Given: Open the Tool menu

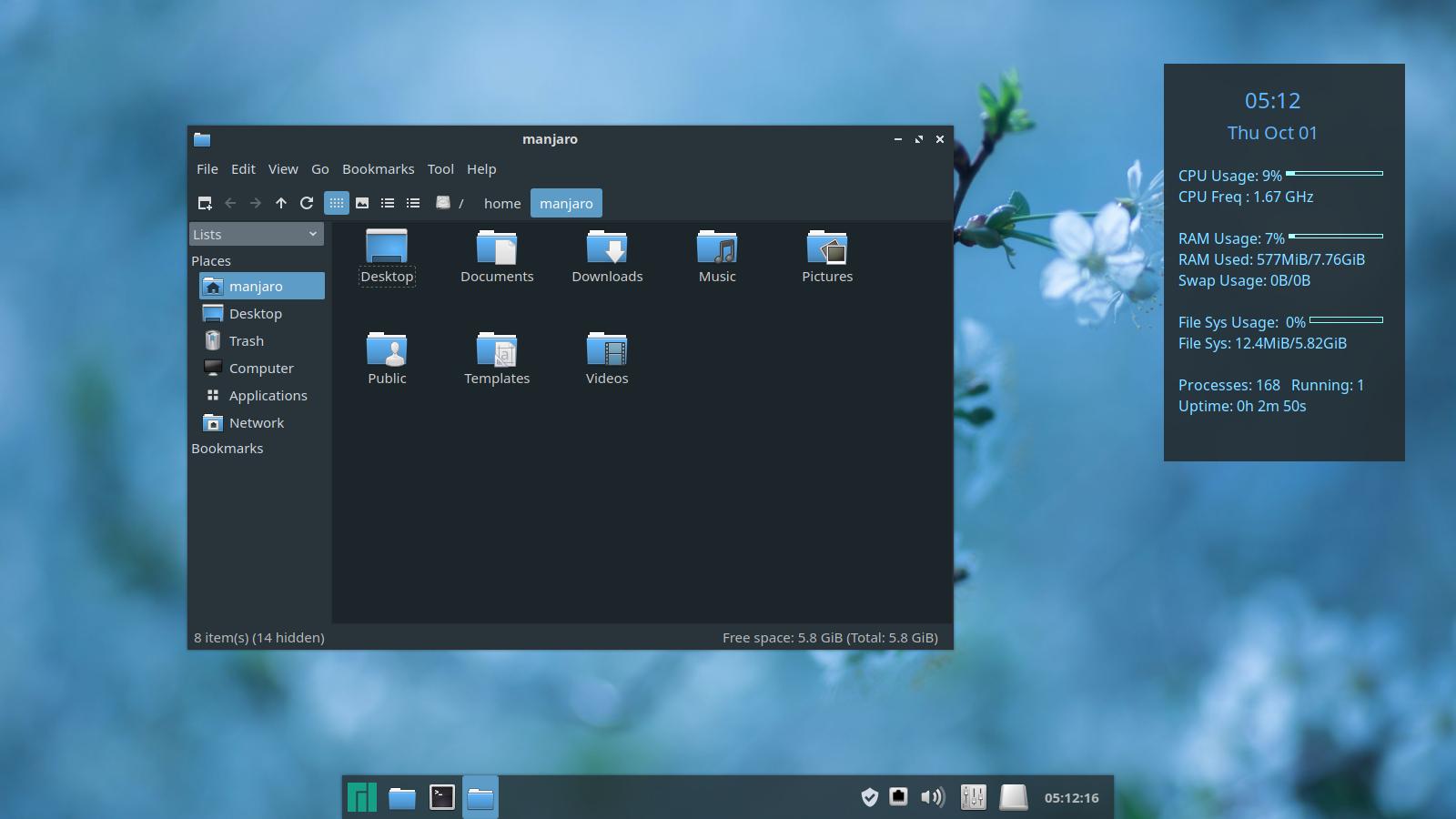Looking at the screenshot, I should coord(440,169).
